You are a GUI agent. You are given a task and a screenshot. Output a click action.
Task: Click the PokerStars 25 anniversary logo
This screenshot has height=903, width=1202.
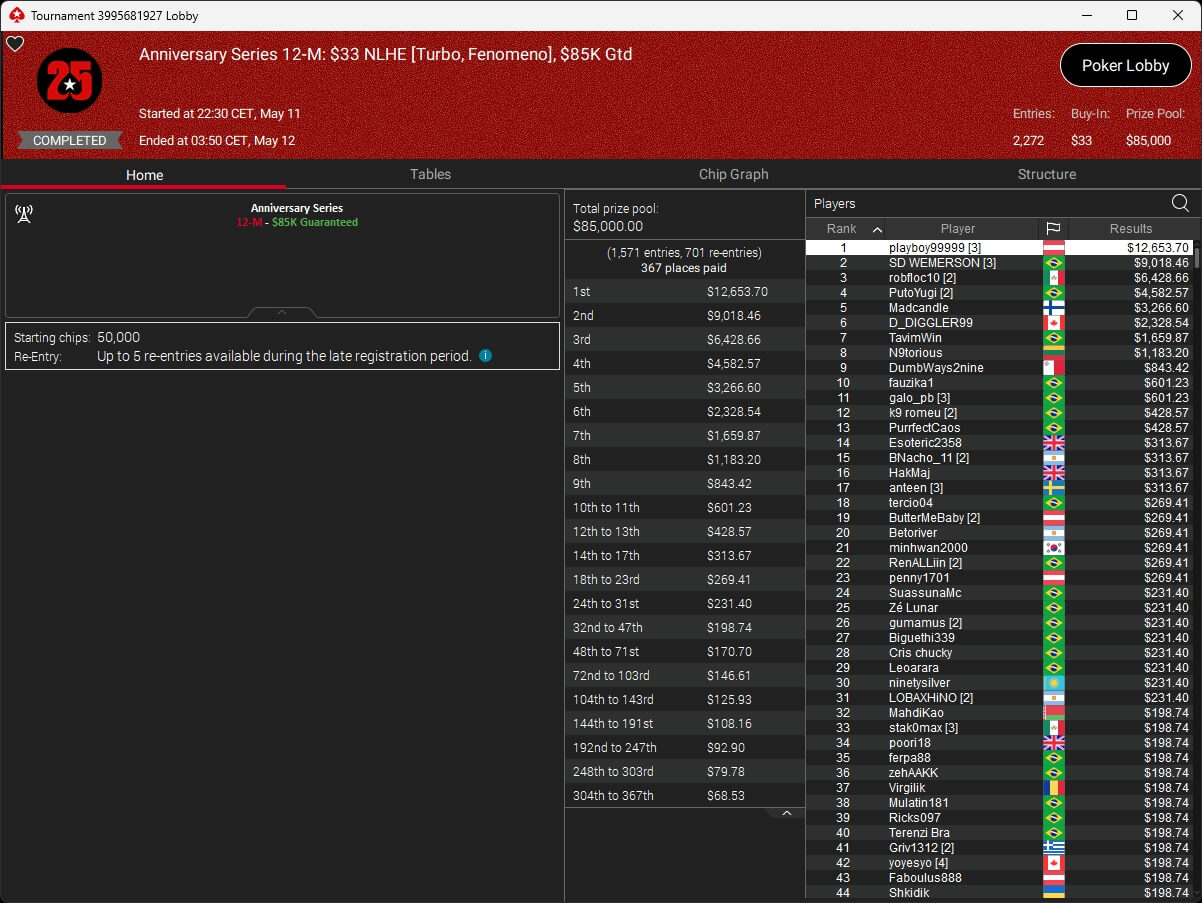coord(69,81)
